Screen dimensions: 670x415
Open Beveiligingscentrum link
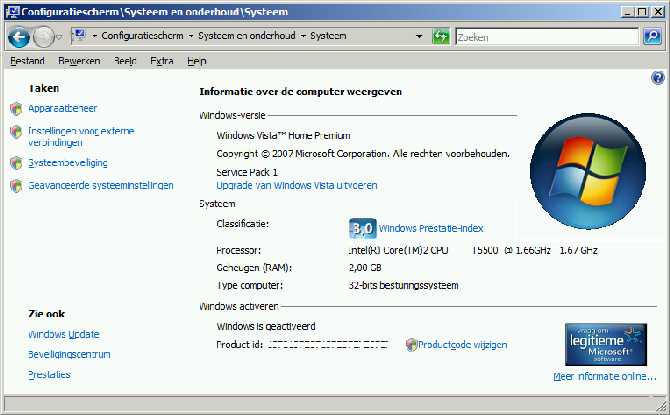pyautogui.click(x=69, y=354)
